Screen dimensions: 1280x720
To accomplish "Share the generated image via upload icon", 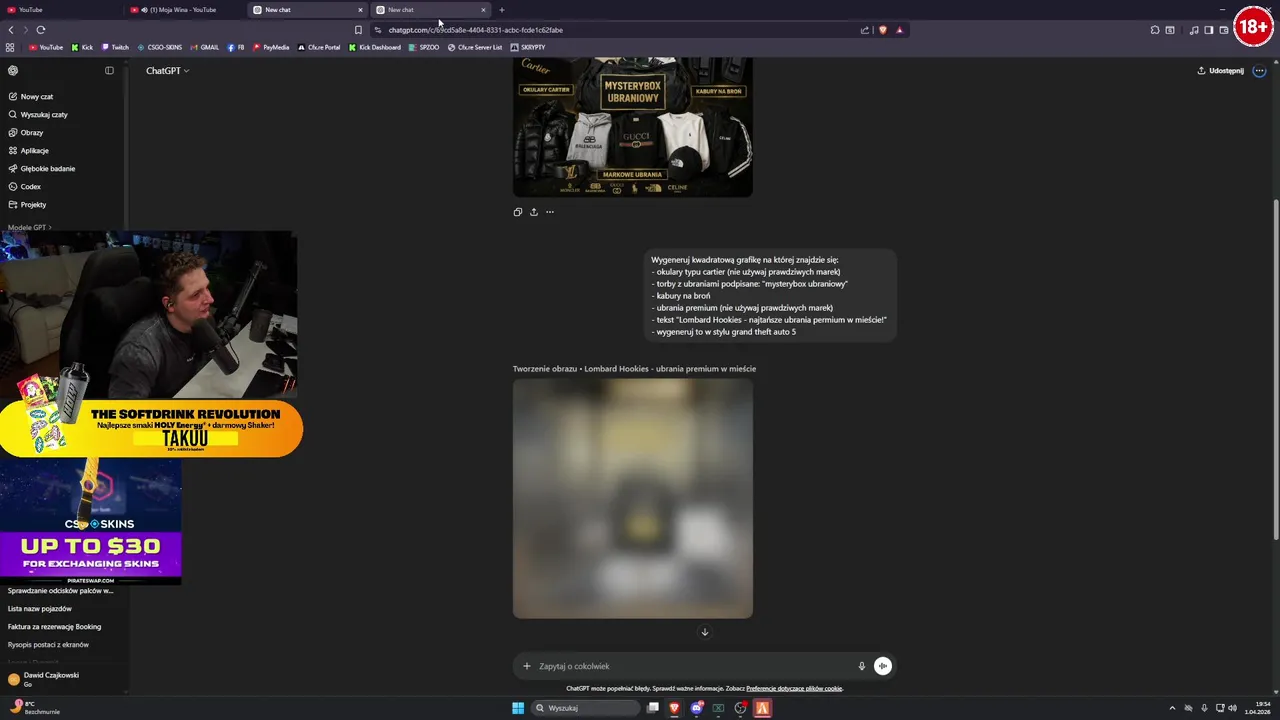I will (x=533, y=212).
